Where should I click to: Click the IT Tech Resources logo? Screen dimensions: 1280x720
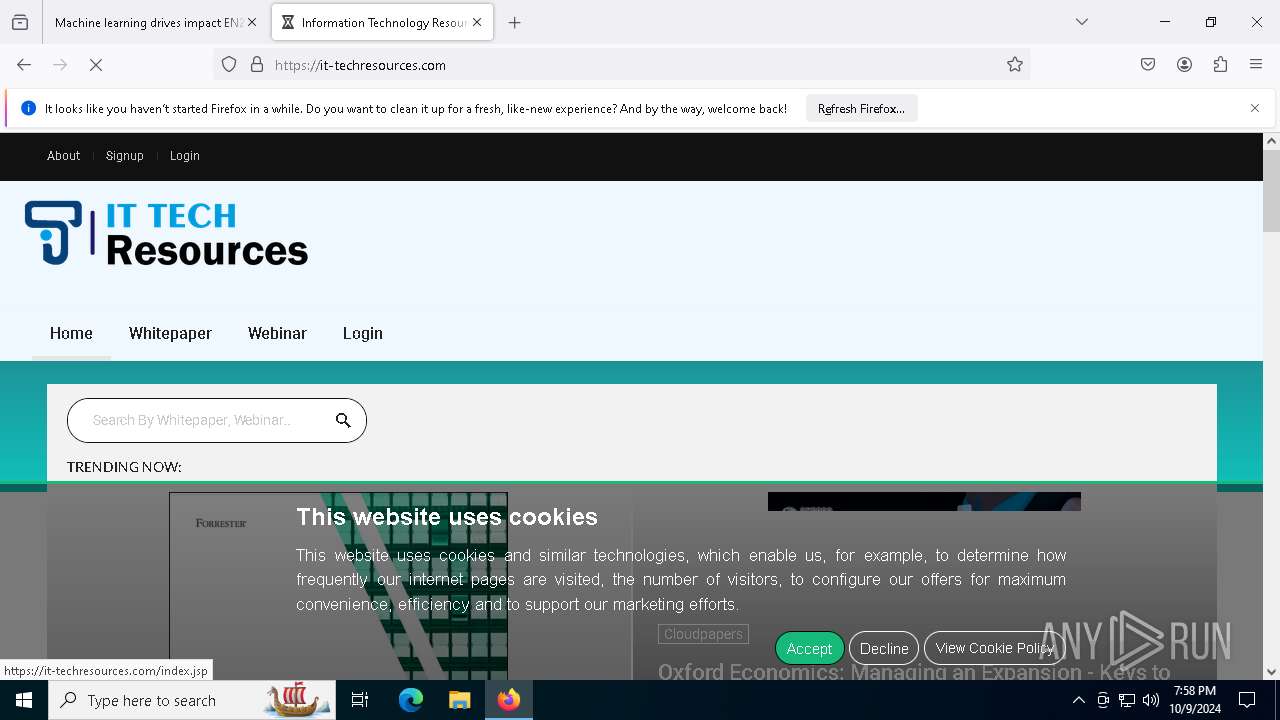tap(166, 234)
